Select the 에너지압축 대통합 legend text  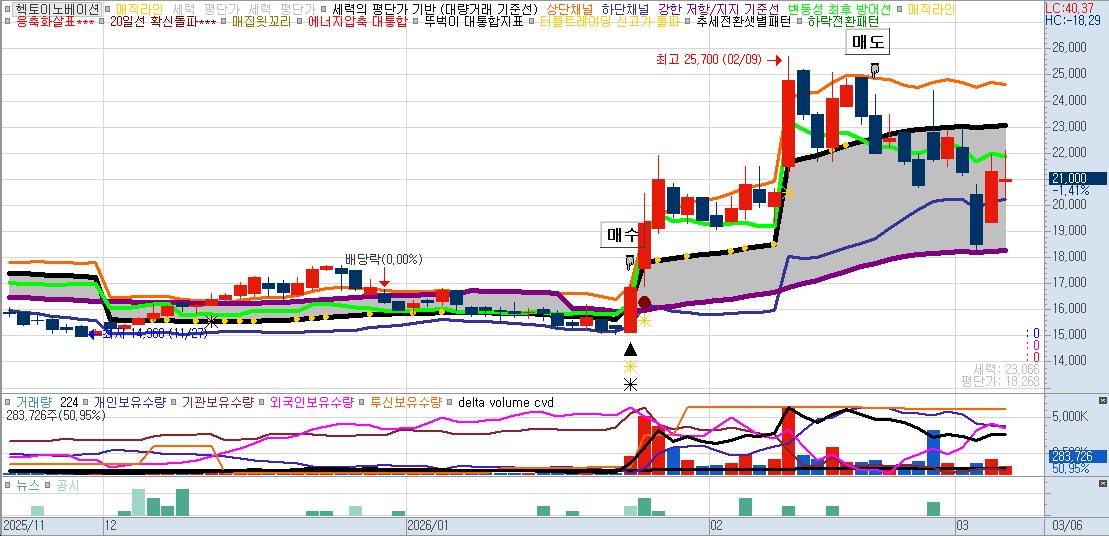(x=357, y=21)
